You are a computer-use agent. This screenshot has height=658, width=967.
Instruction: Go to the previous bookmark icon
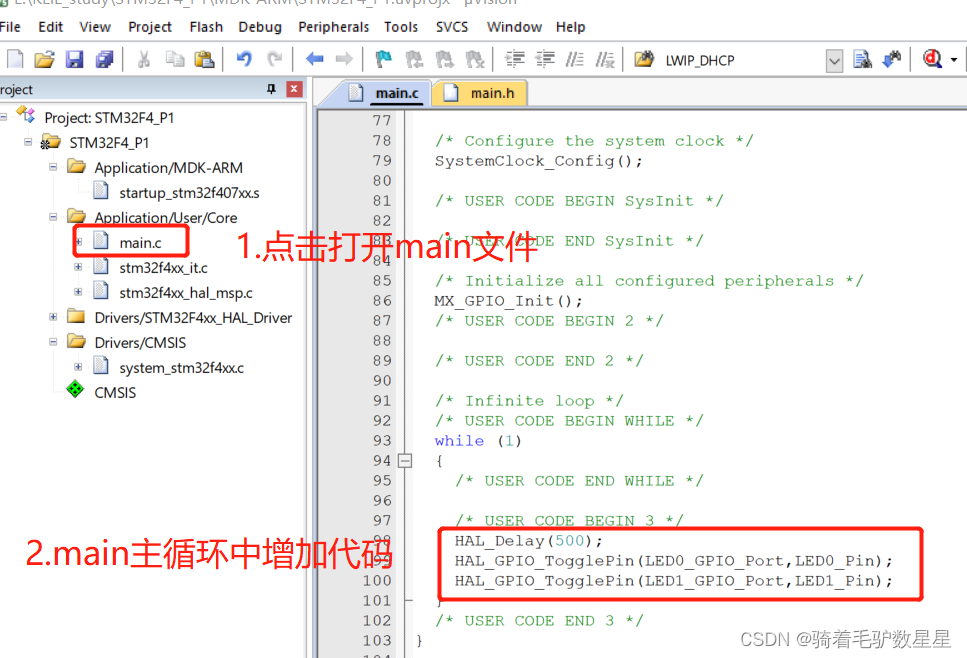point(414,59)
